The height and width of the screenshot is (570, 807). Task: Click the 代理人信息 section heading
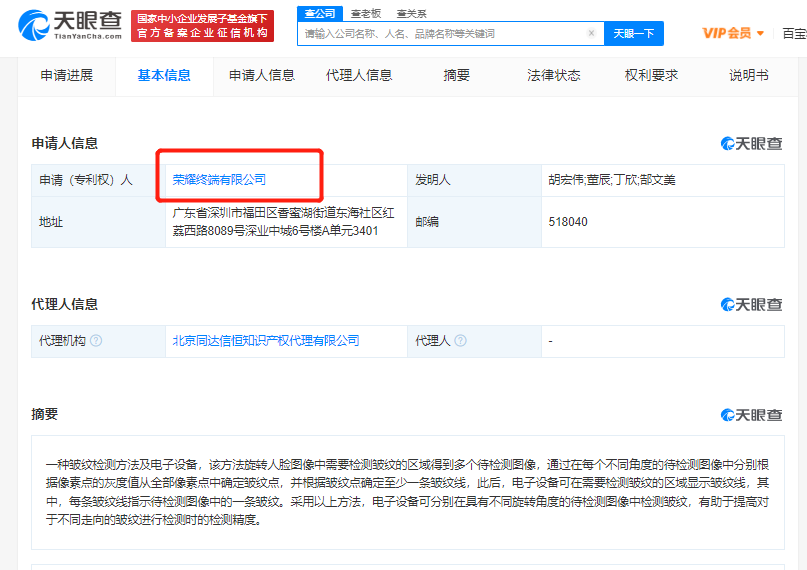click(65, 305)
